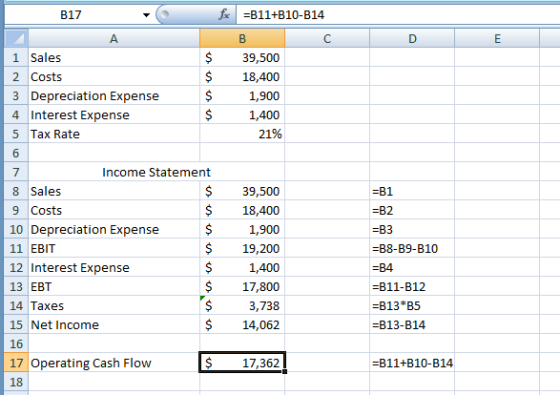Click the green error indicator on Taxes cell
The height and width of the screenshot is (395, 560).
202,298
